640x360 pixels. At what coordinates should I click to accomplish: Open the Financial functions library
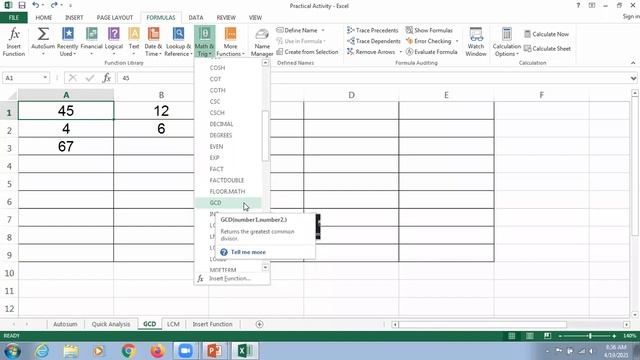tap(91, 42)
